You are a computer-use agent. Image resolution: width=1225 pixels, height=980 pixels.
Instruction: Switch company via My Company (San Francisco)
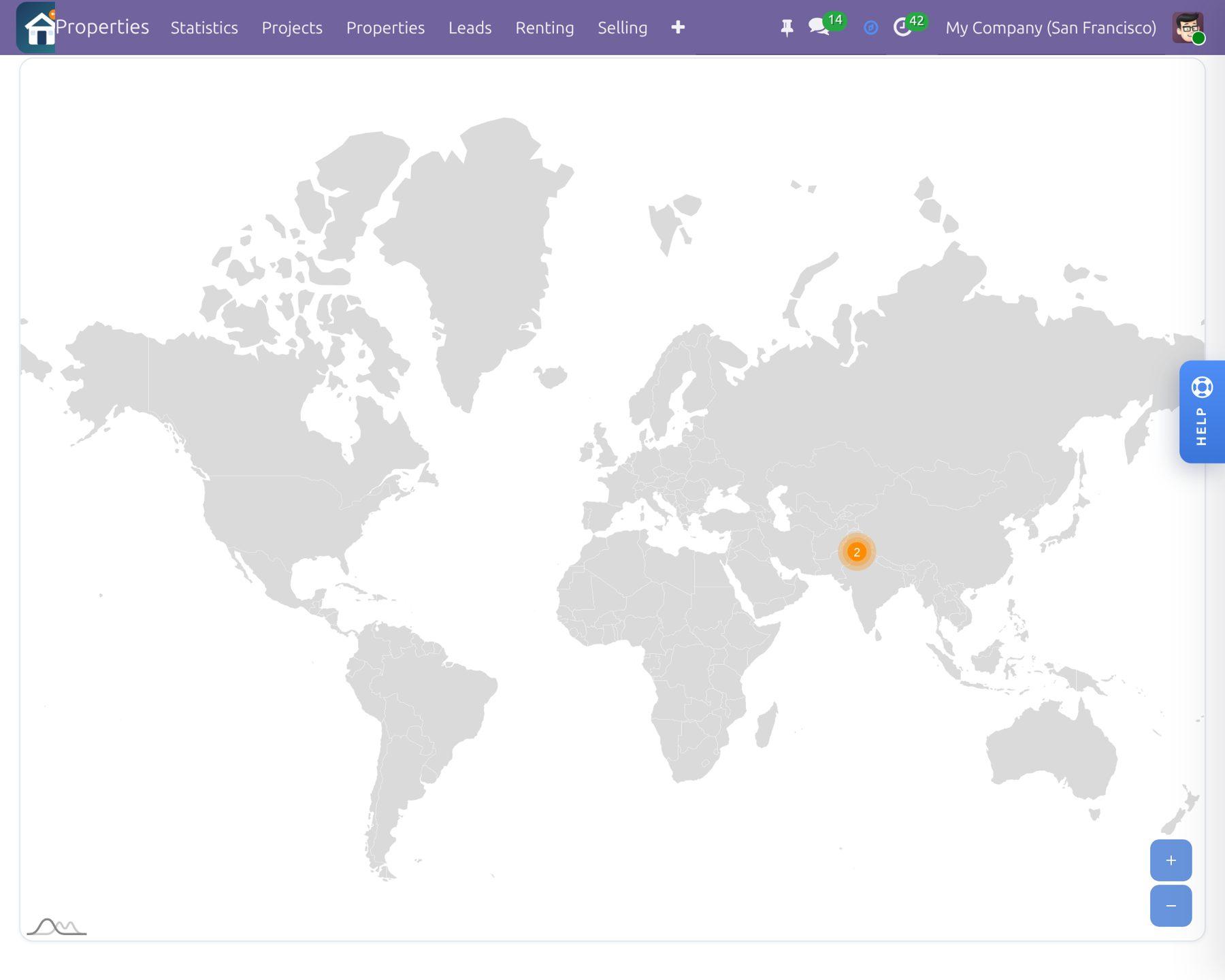click(1051, 28)
